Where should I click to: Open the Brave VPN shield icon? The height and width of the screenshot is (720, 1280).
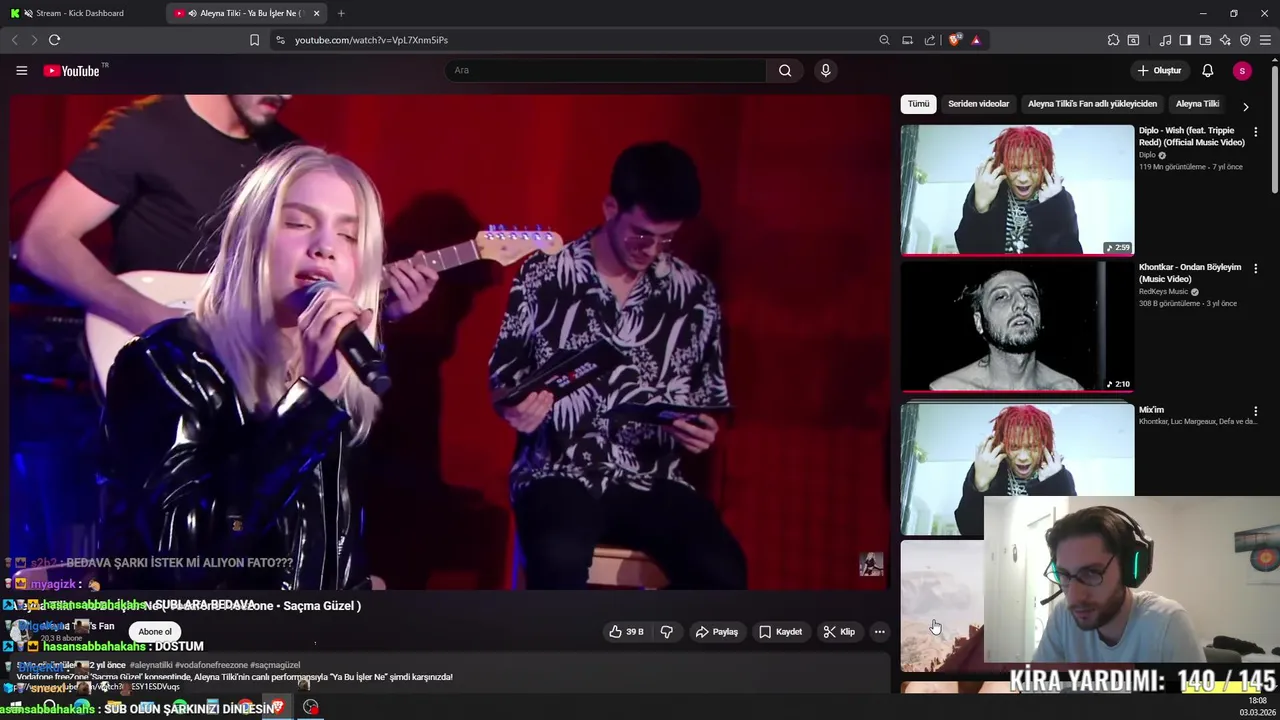tap(1245, 40)
